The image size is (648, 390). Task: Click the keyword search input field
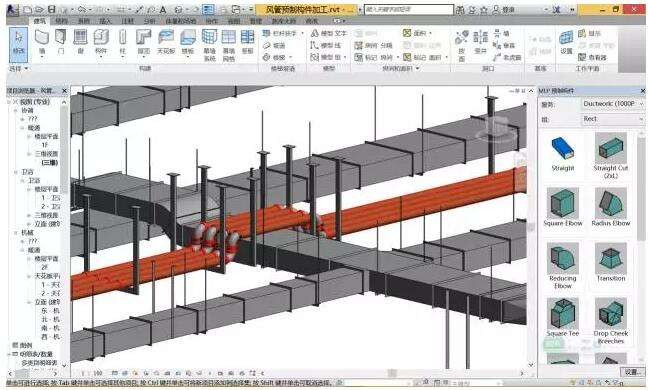coord(408,9)
